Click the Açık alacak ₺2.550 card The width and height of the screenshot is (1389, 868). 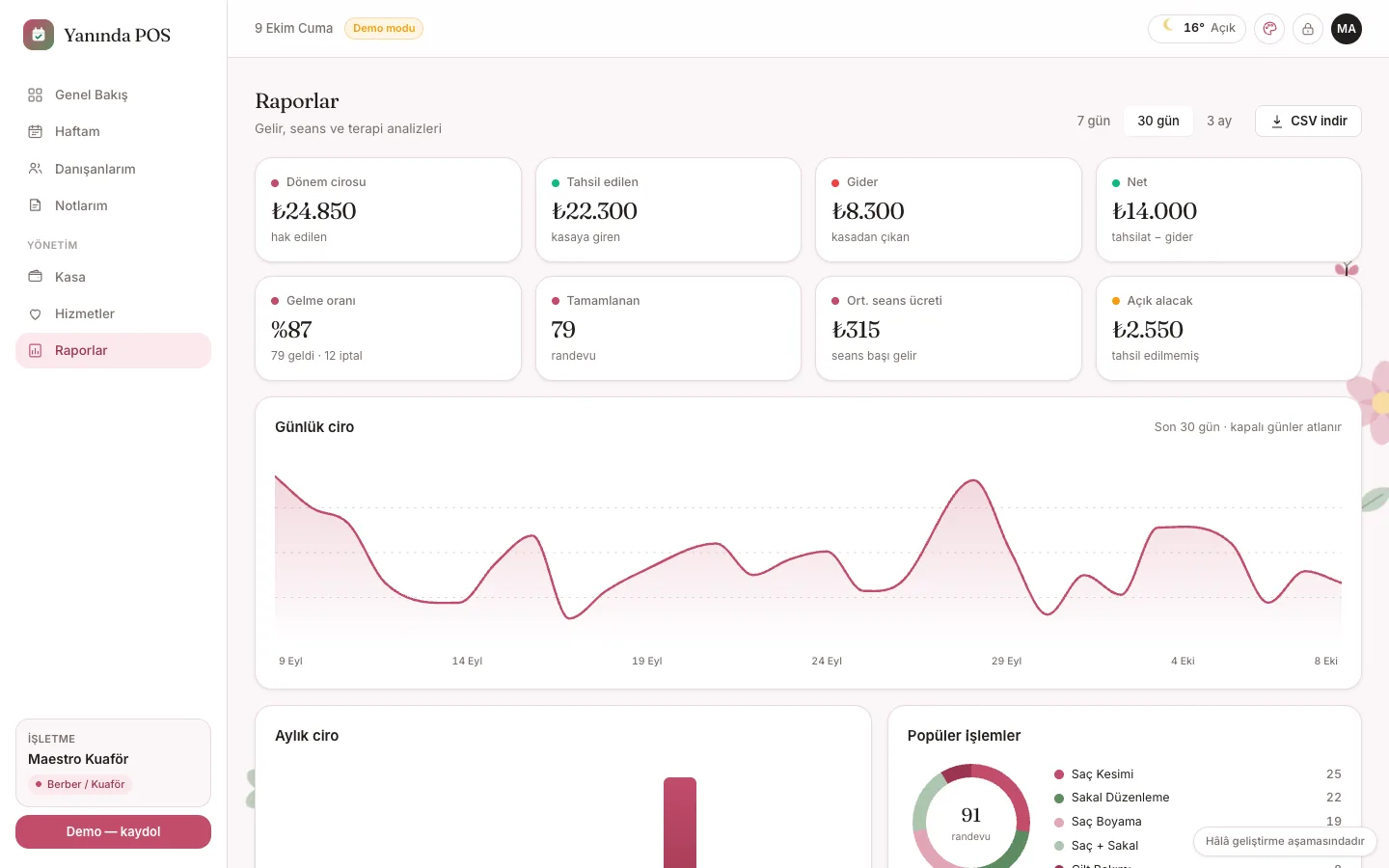coord(1229,328)
